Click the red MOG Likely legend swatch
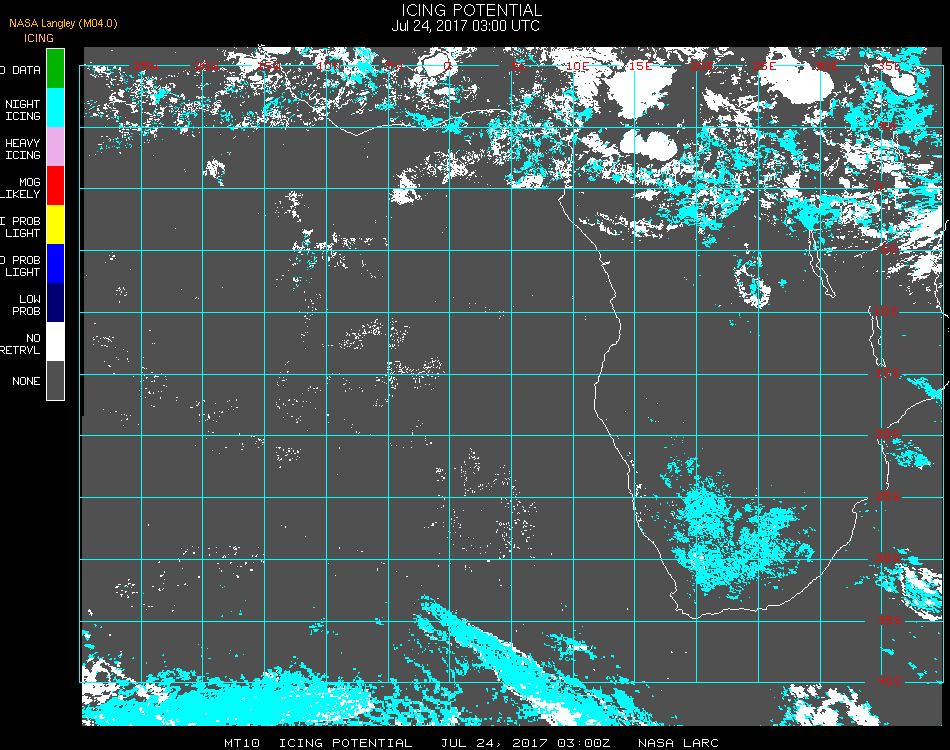Screen dimensions: 950x750 [55, 185]
